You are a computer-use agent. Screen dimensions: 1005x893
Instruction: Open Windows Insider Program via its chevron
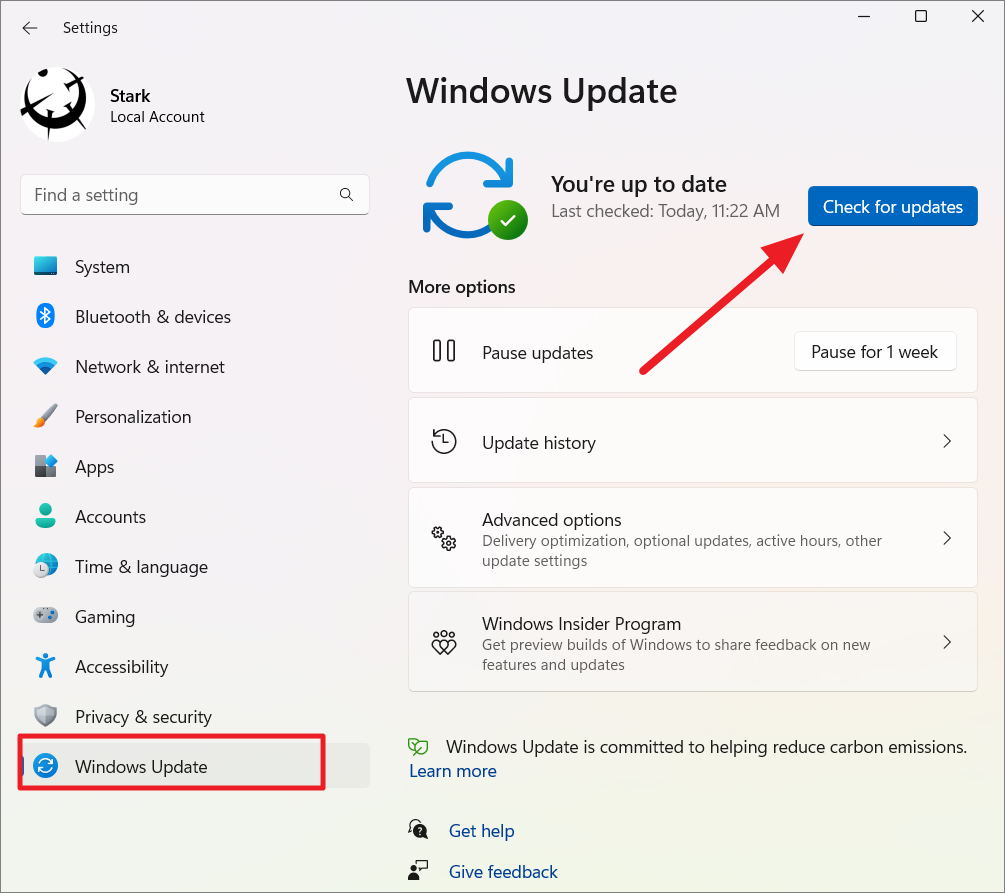pos(947,642)
